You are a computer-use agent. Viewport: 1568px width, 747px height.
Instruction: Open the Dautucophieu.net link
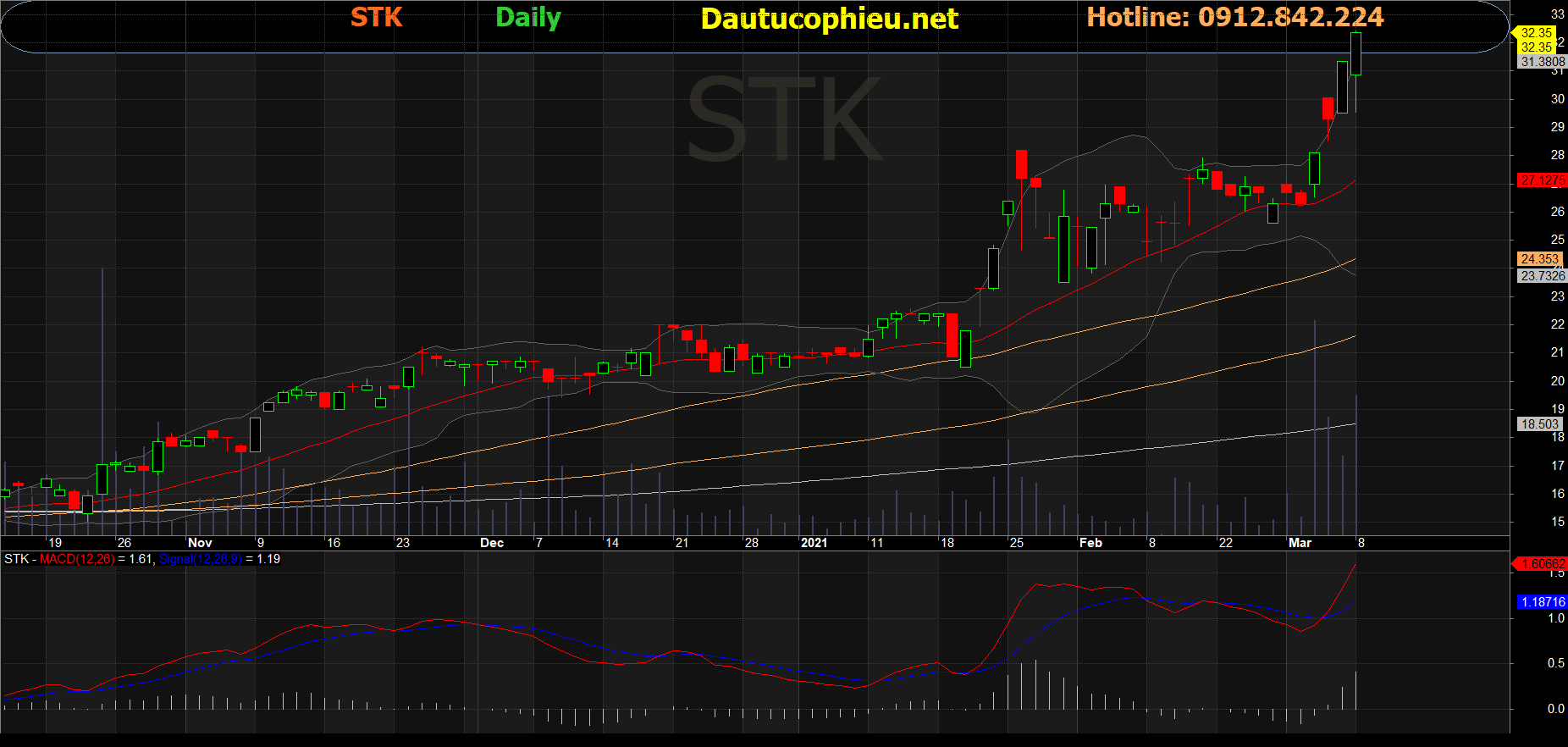[x=829, y=19]
